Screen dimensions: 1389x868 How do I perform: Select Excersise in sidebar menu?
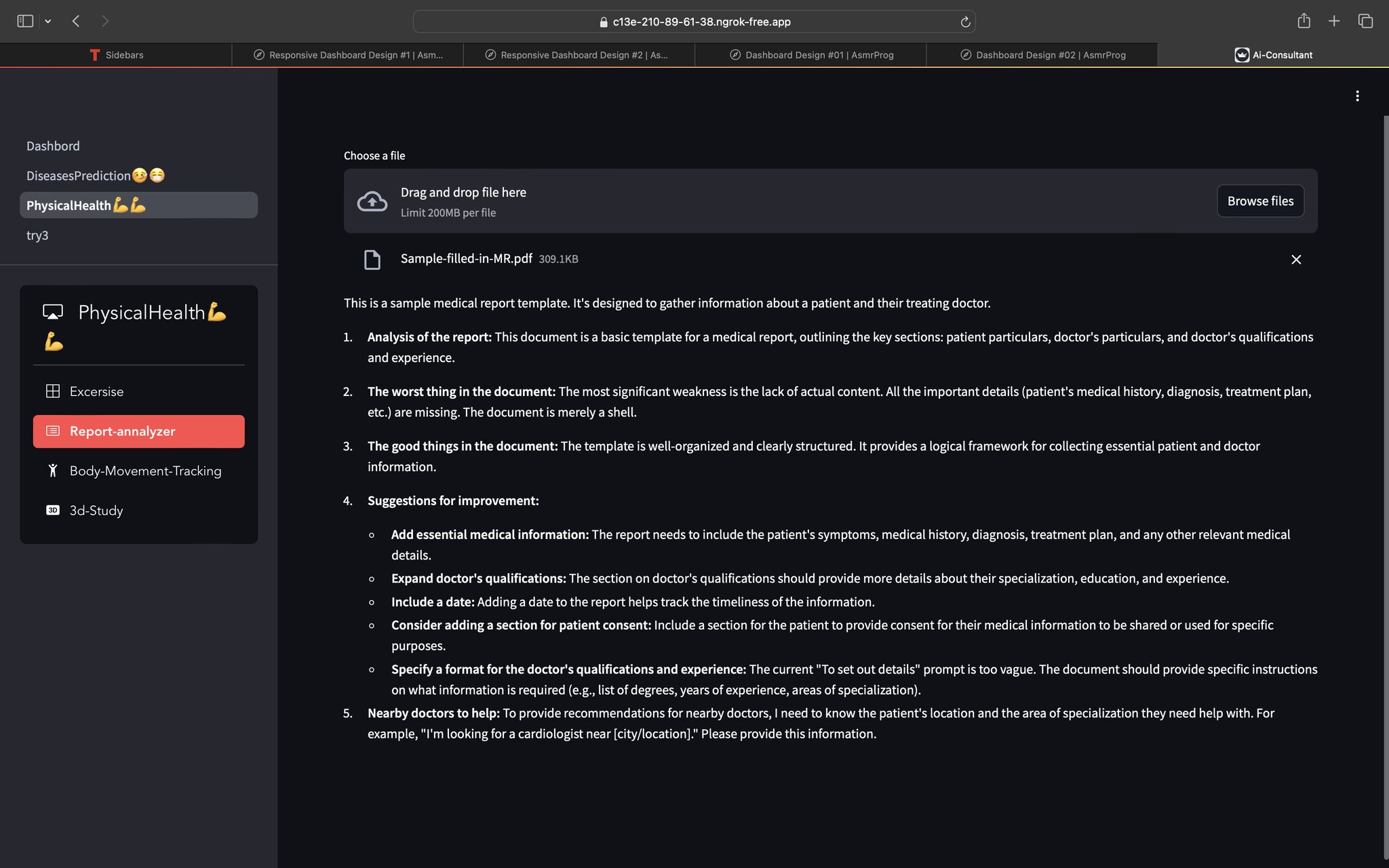tap(96, 391)
